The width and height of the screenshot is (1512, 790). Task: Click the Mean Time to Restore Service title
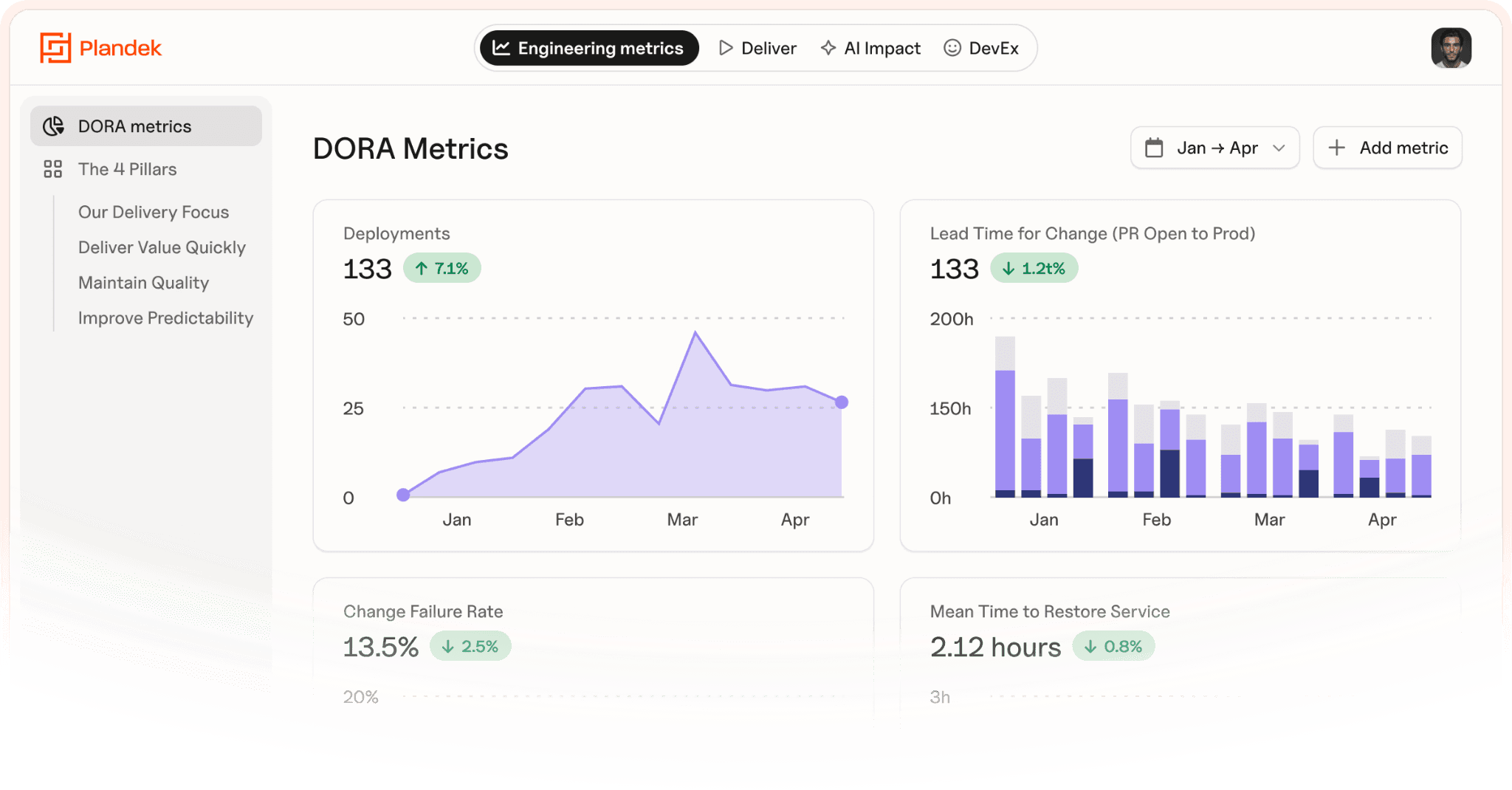(1050, 611)
